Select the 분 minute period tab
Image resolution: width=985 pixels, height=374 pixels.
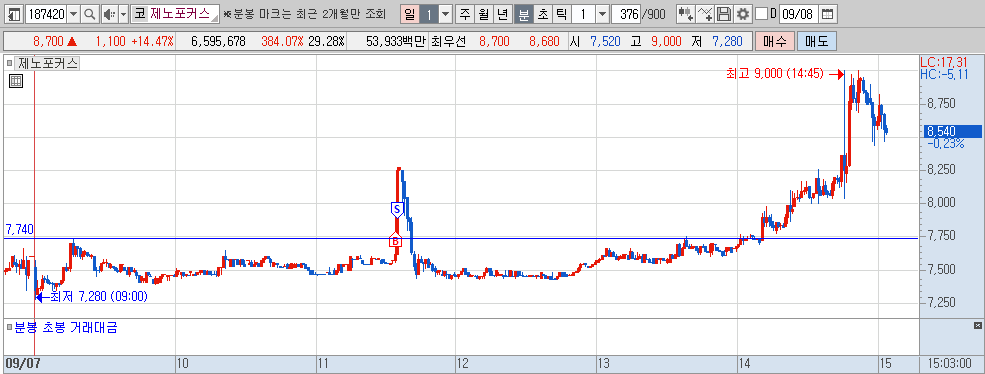pyautogui.click(x=523, y=13)
